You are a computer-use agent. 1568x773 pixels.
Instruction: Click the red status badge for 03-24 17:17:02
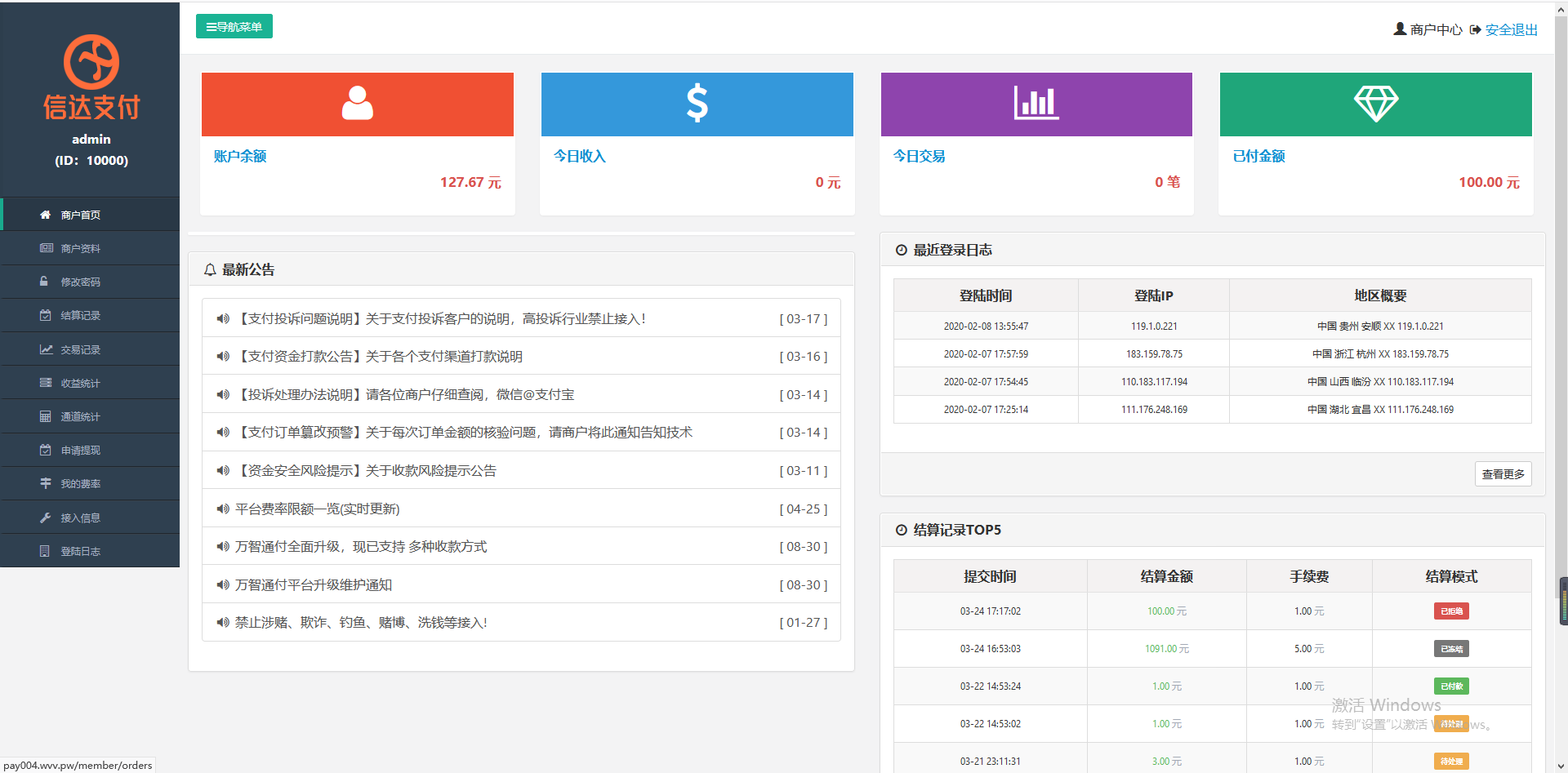click(x=1451, y=611)
